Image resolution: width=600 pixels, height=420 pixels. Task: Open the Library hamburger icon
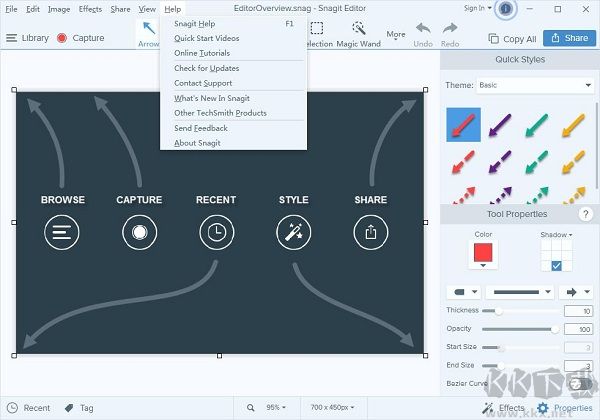[11, 38]
